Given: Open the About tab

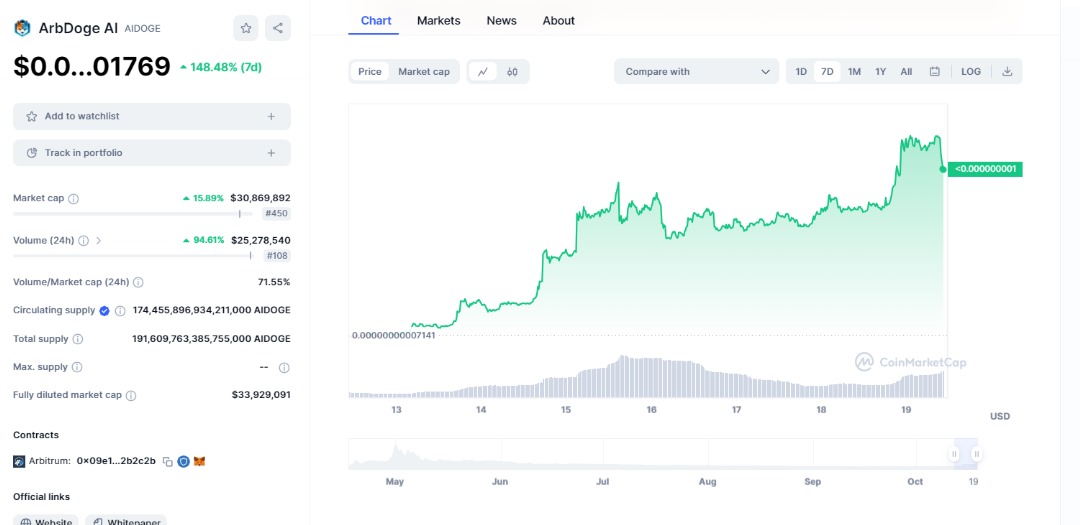Looking at the screenshot, I should click(x=559, y=21).
